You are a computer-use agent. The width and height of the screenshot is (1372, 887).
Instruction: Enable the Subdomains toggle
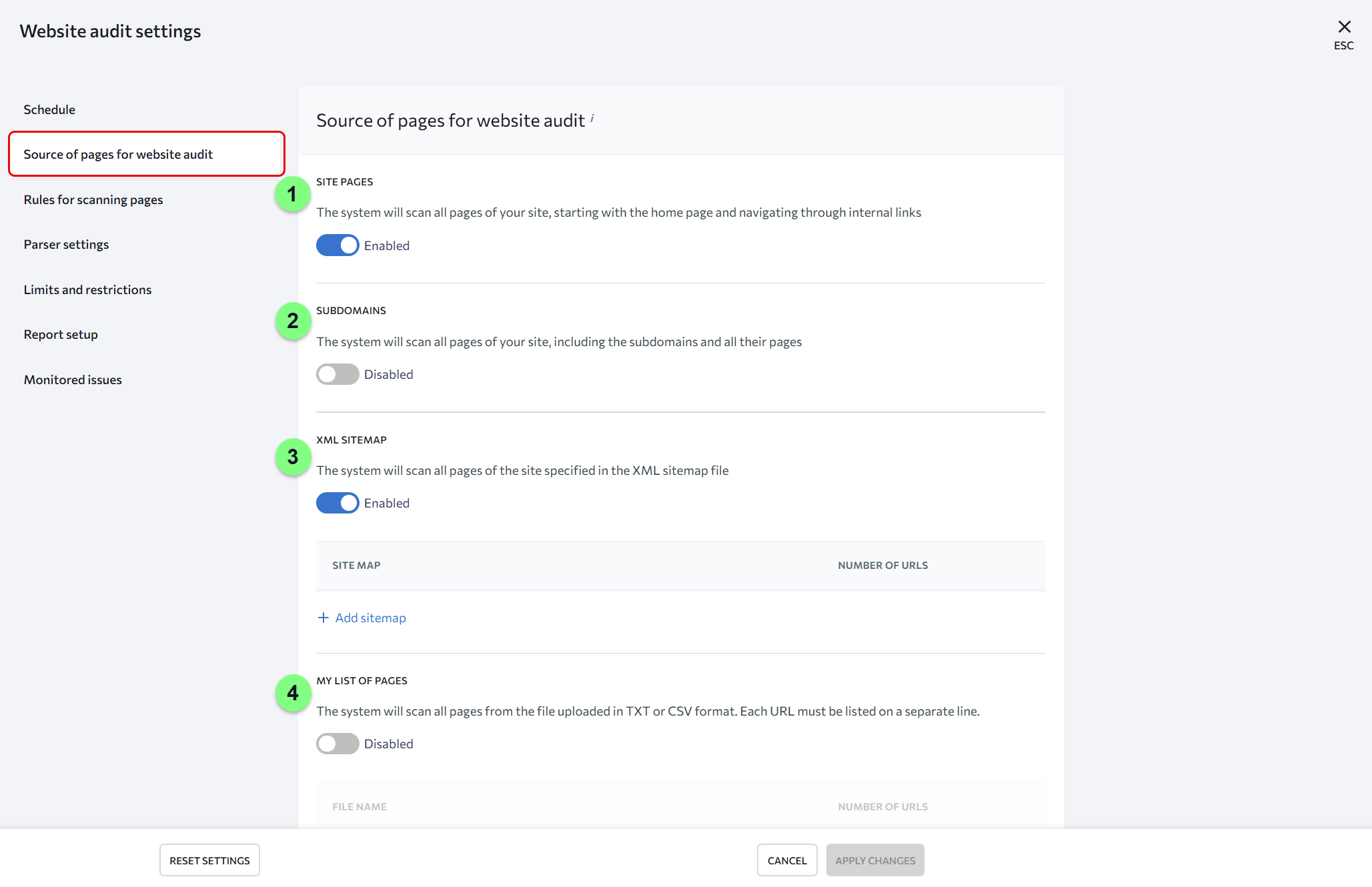coord(337,374)
